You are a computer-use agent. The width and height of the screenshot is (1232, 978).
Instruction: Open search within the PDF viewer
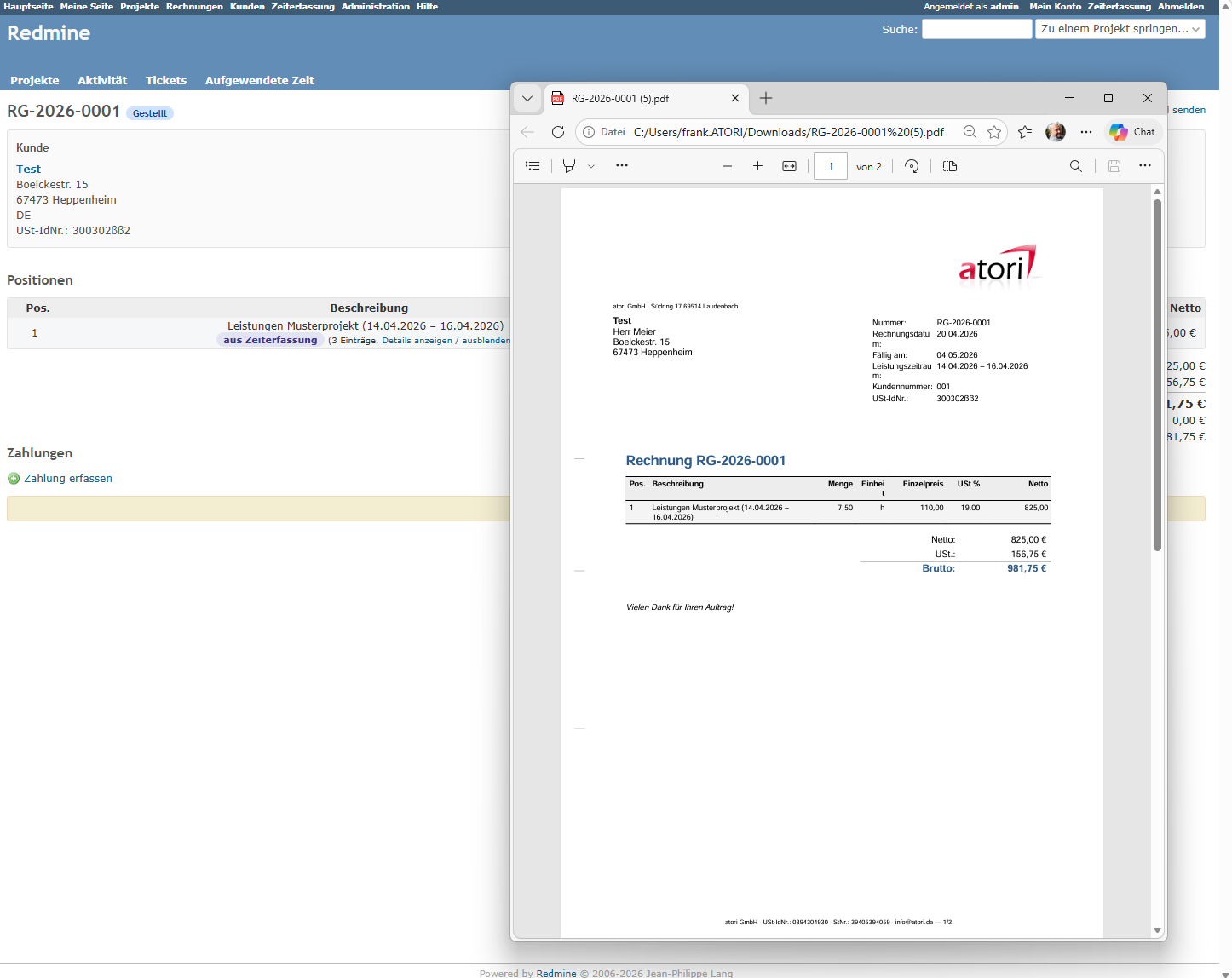pyautogui.click(x=1075, y=166)
